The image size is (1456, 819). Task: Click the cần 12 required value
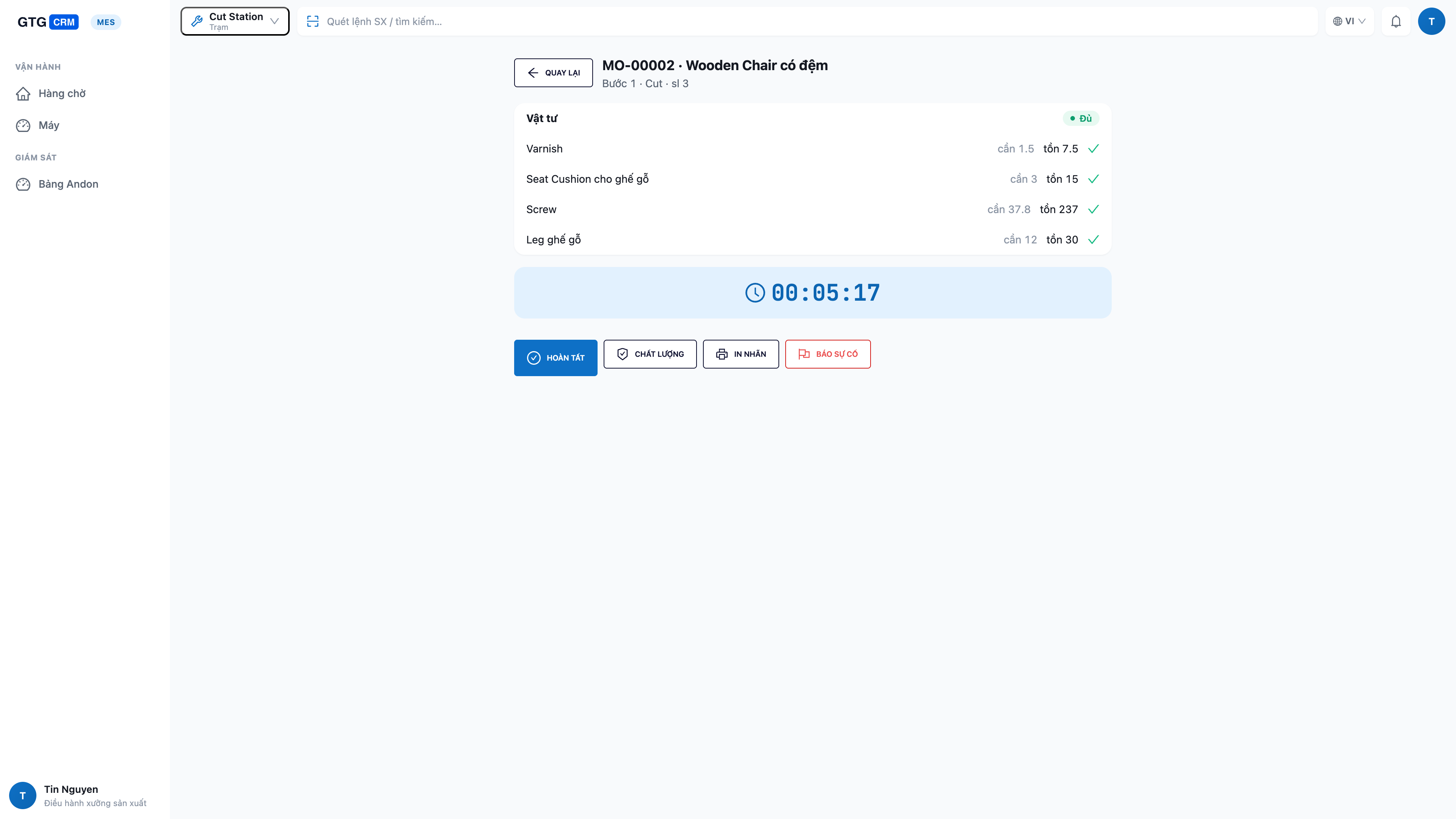(1020, 240)
